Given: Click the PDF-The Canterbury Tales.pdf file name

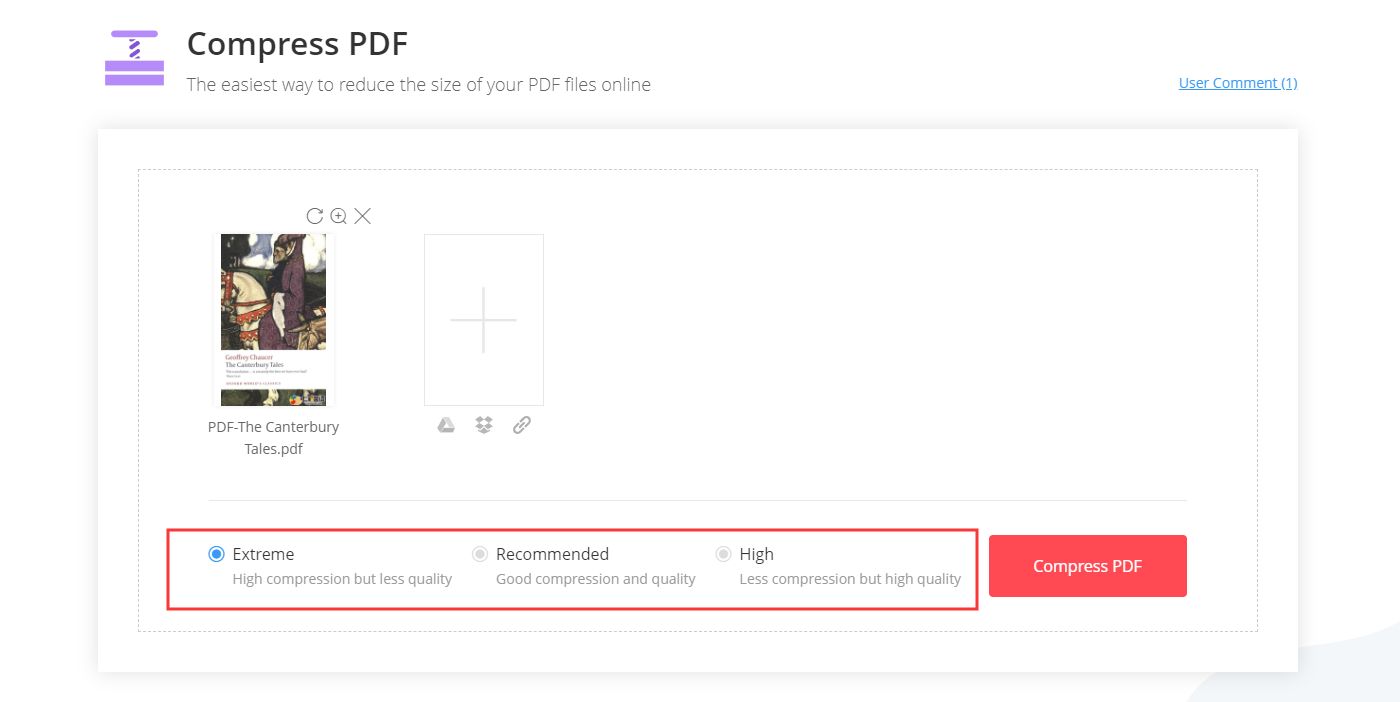Looking at the screenshot, I should tap(273, 437).
